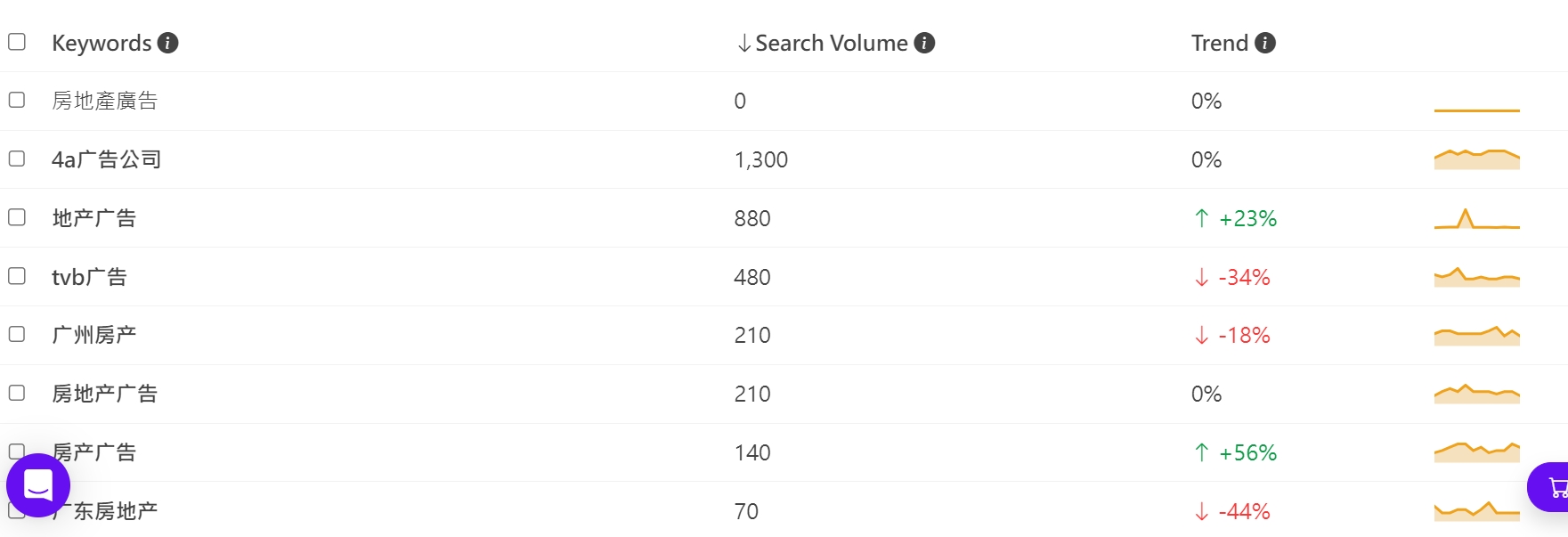Click the +56% trend value for 房产广告

pyautogui.click(x=1247, y=452)
